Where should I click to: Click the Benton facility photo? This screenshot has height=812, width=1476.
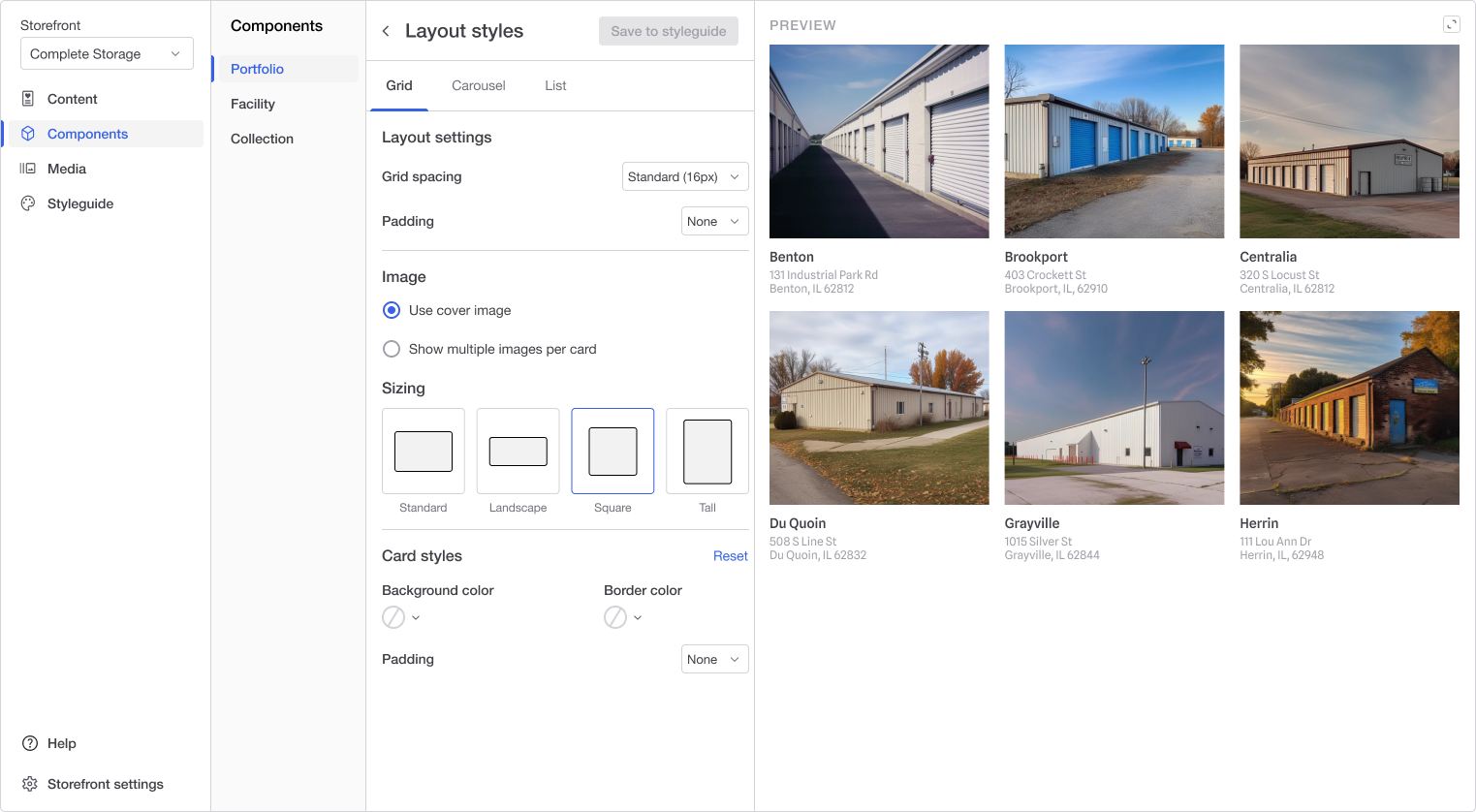click(879, 141)
